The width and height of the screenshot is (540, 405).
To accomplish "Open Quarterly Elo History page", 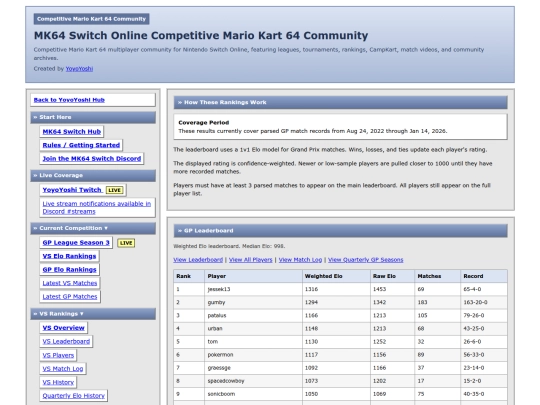I will (x=74, y=396).
